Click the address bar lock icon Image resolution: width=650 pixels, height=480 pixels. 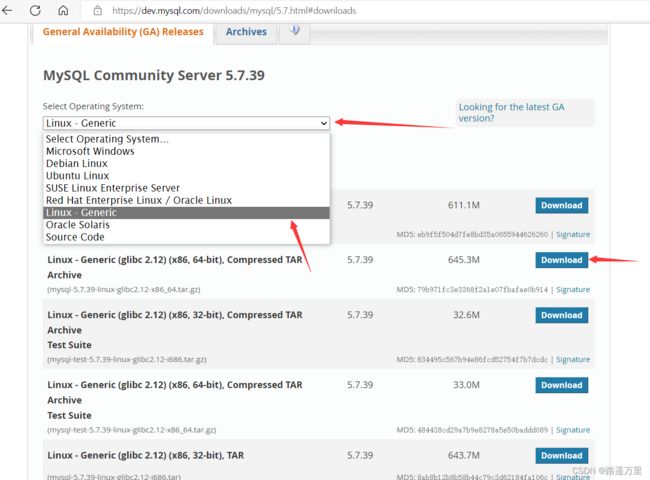click(97, 11)
